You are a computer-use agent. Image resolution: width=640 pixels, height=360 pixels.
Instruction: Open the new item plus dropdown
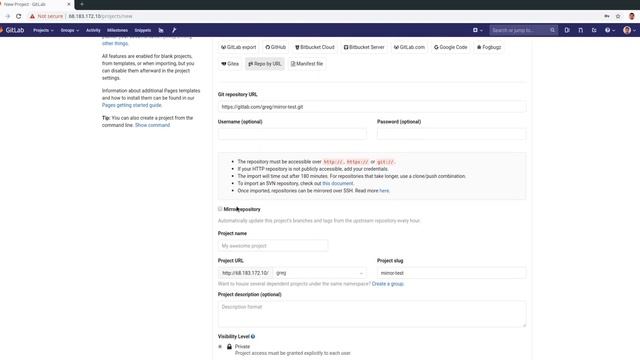(x=478, y=30)
